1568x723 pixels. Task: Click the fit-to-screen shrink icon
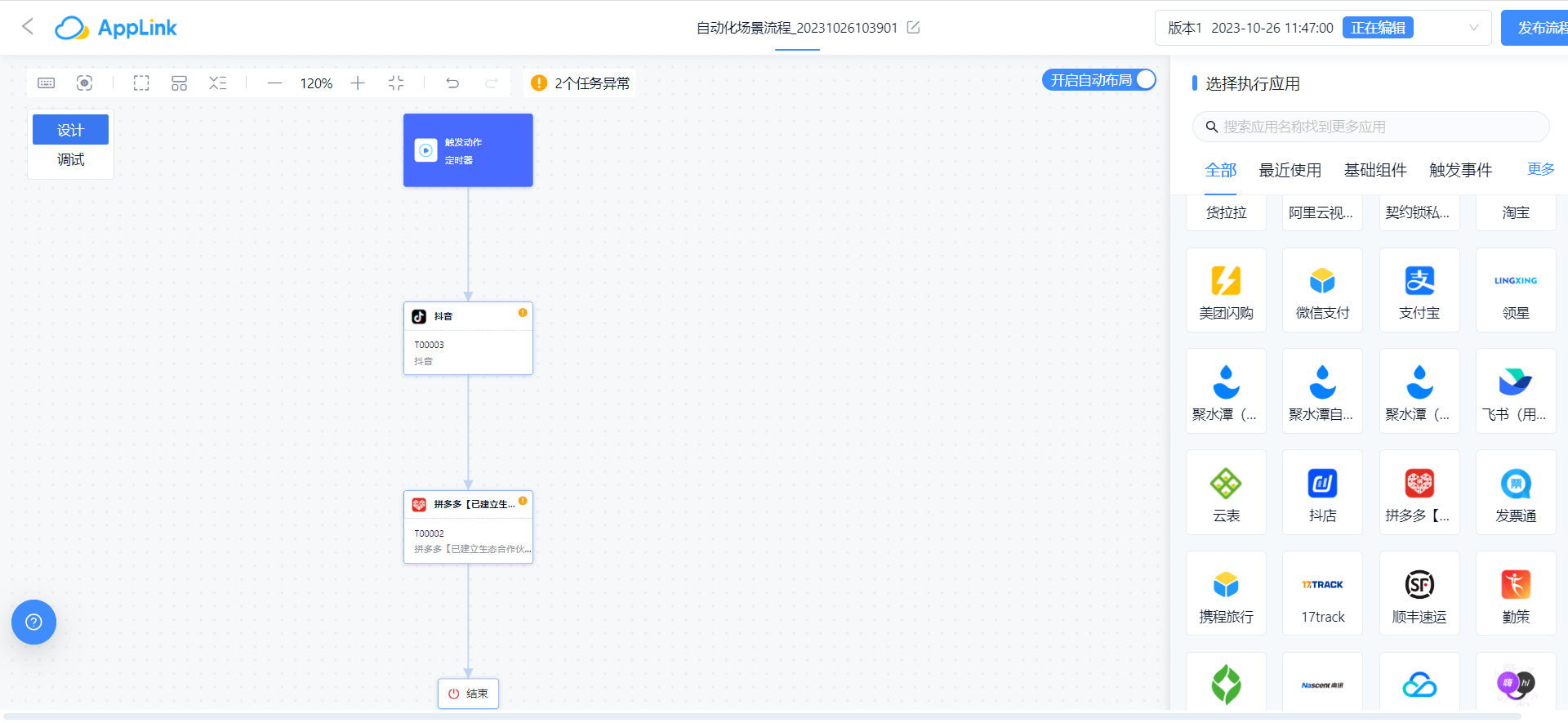(396, 83)
